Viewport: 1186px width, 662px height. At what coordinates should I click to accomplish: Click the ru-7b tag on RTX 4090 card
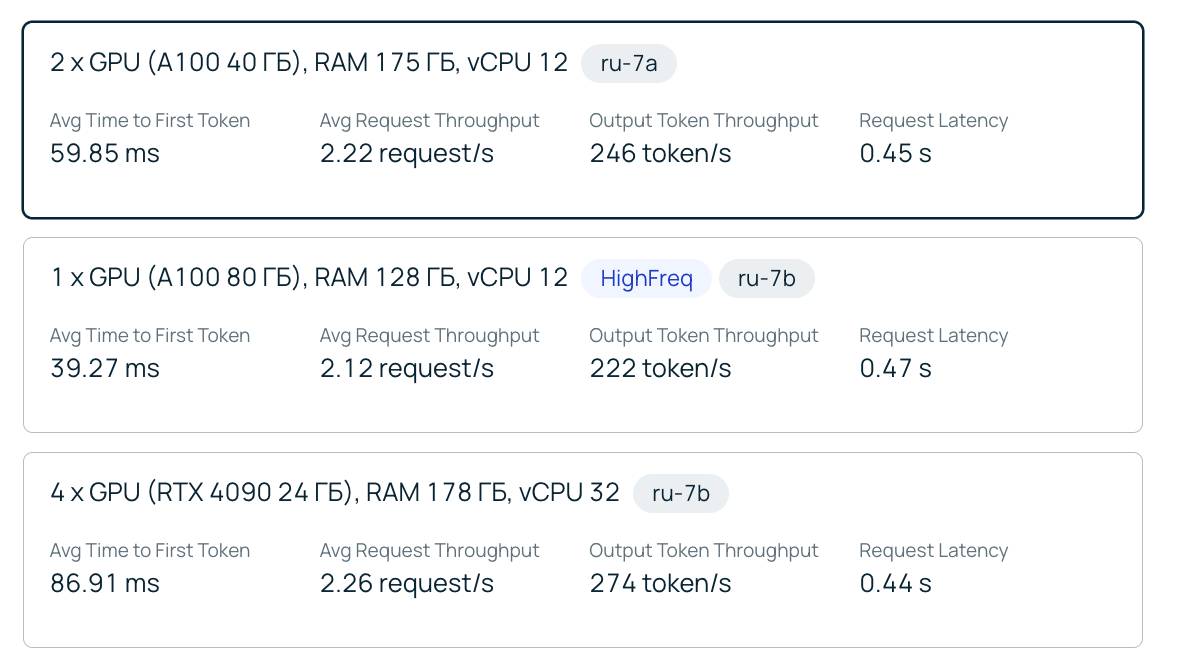coord(681,493)
